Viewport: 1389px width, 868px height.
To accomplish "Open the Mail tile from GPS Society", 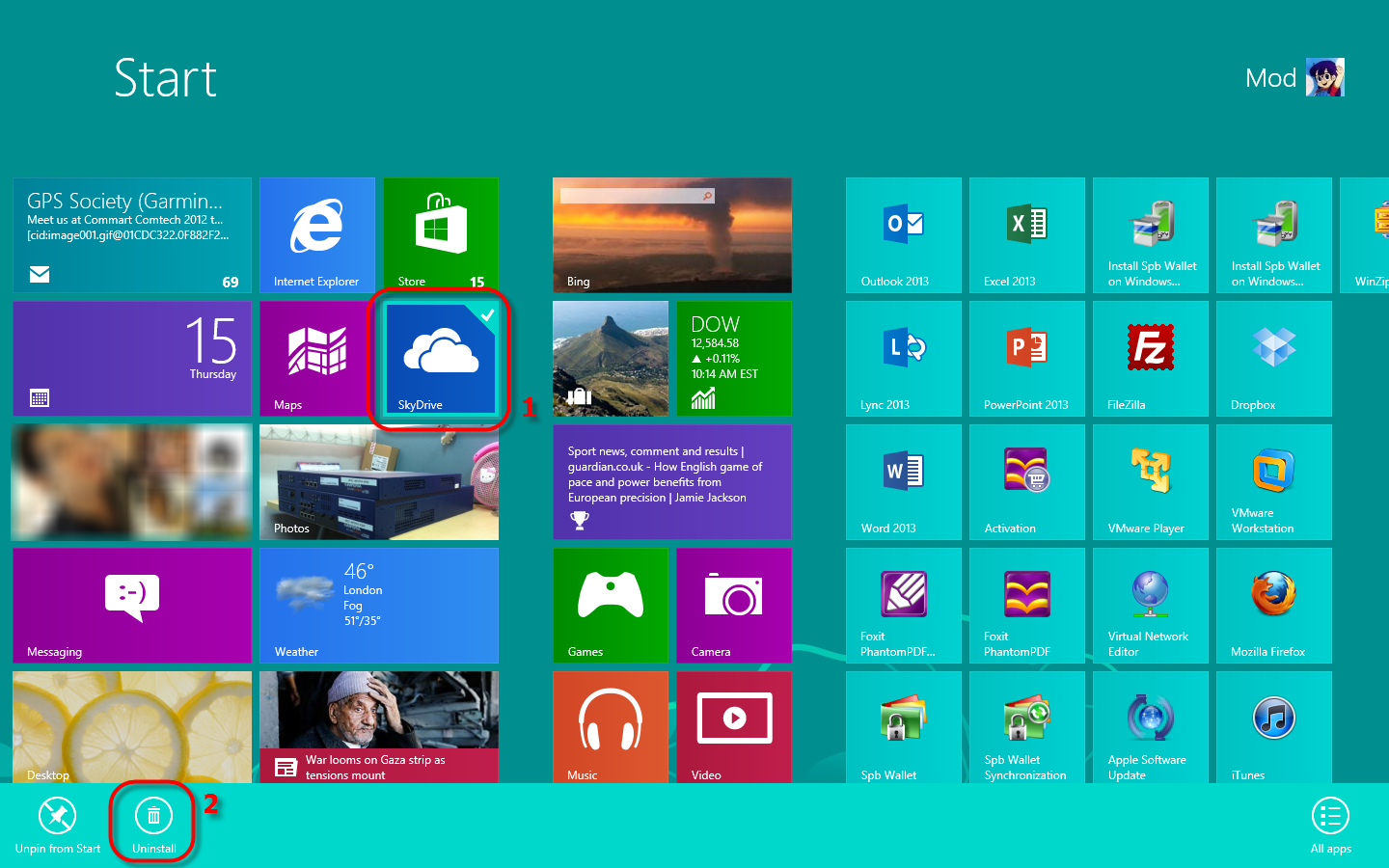I will tap(132, 235).
